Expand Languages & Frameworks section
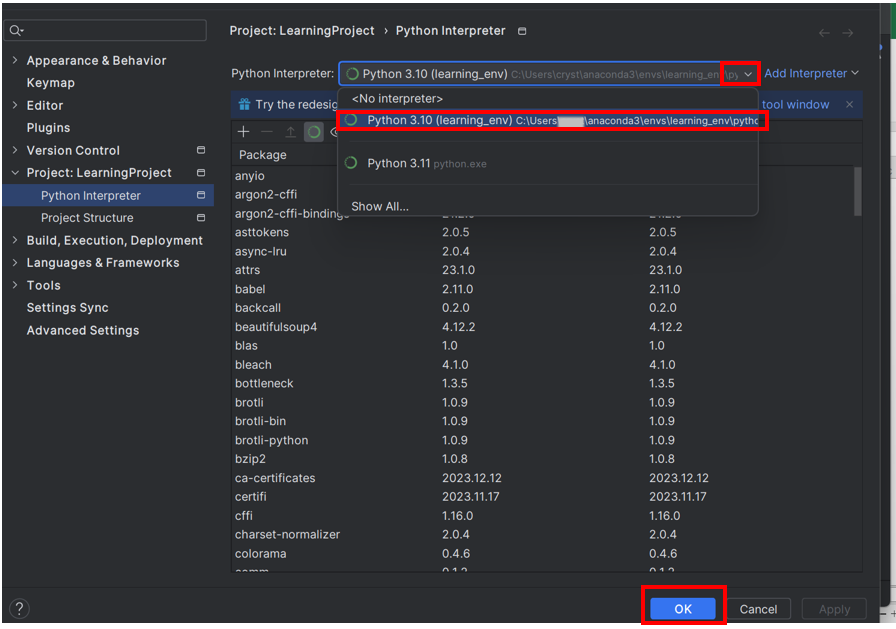Viewport: 896px width, 629px height. 15,263
